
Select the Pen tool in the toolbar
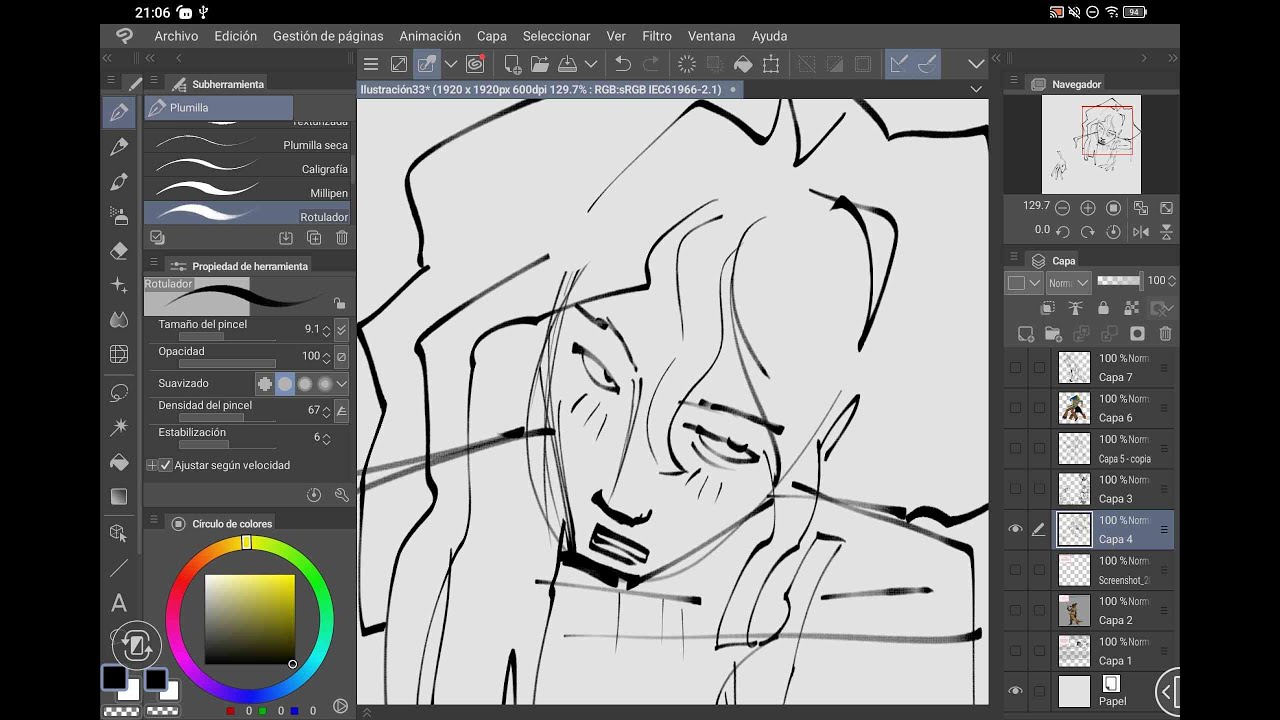tap(119, 112)
